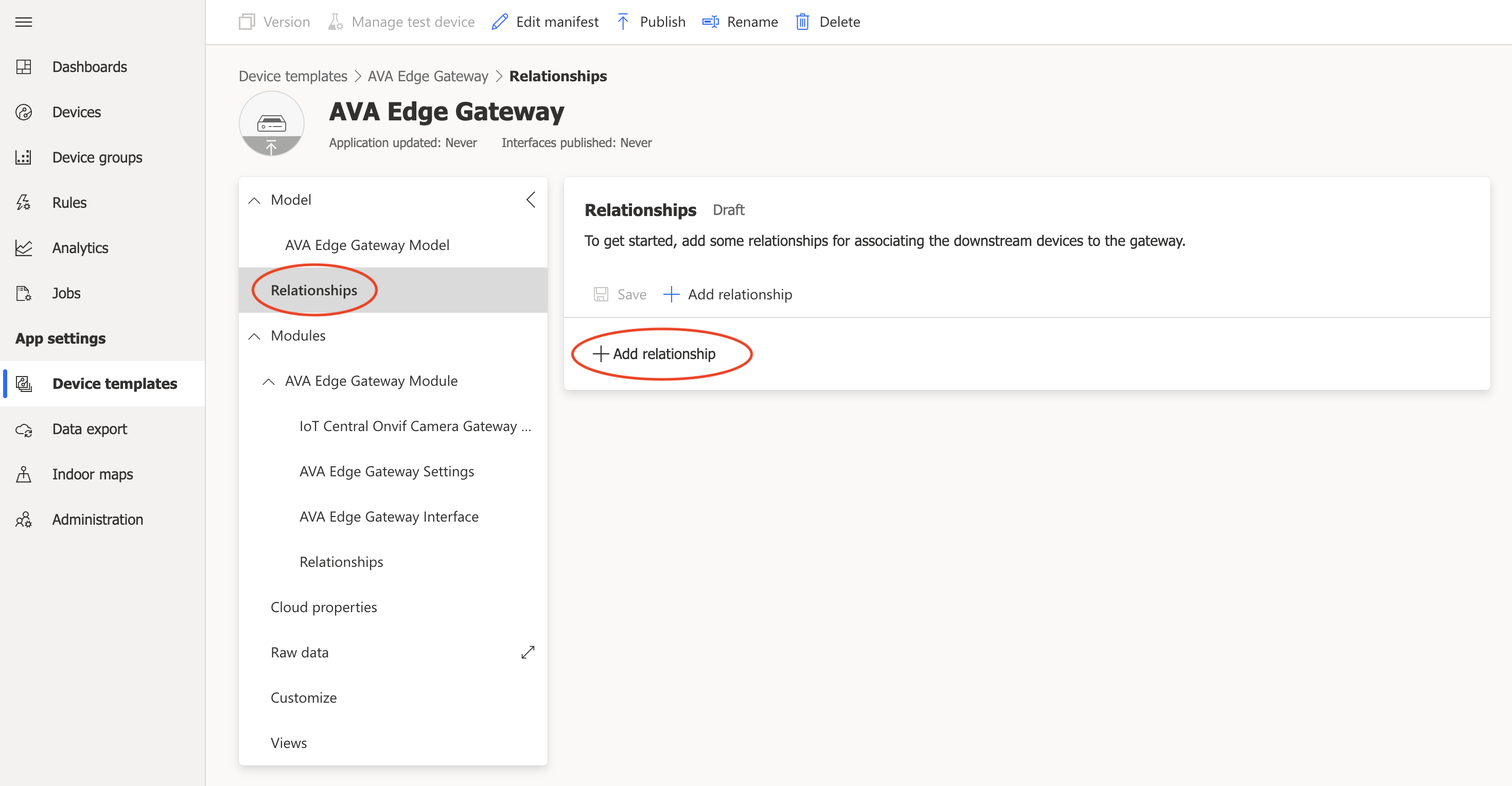Click Publish in the top toolbar
1512x786 pixels.
click(652, 22)
